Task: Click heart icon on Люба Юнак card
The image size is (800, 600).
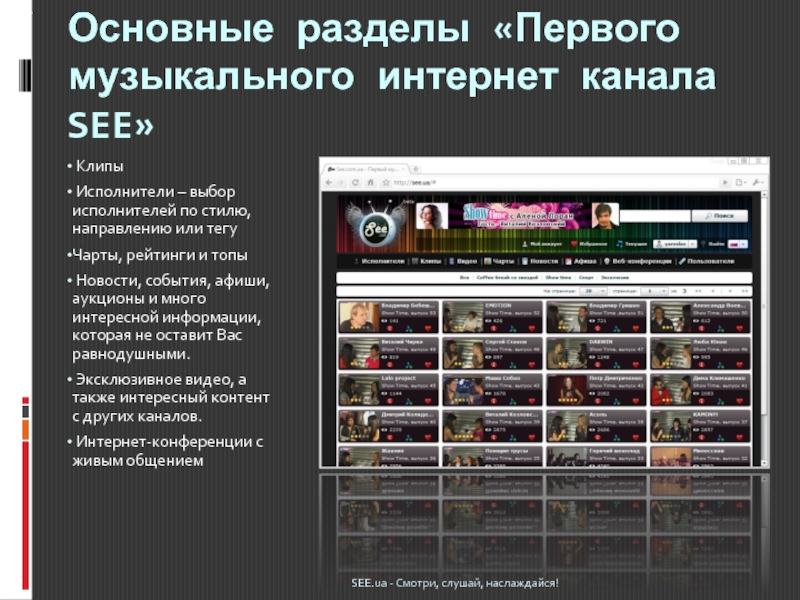Action: point(739,365)
